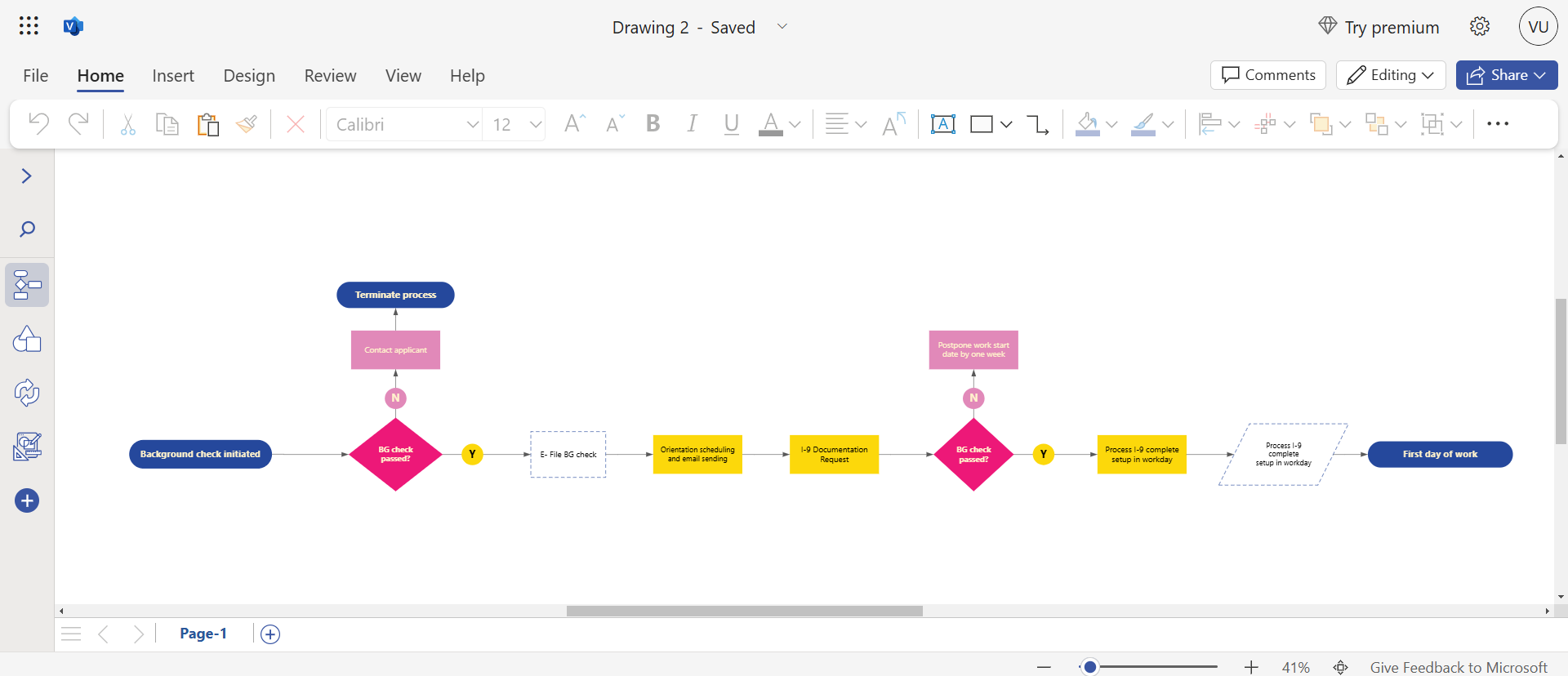Image resolution: width=1568 pixels, height=676 pixels.
Task: Cut the selected shape
Action: point(127,124)
